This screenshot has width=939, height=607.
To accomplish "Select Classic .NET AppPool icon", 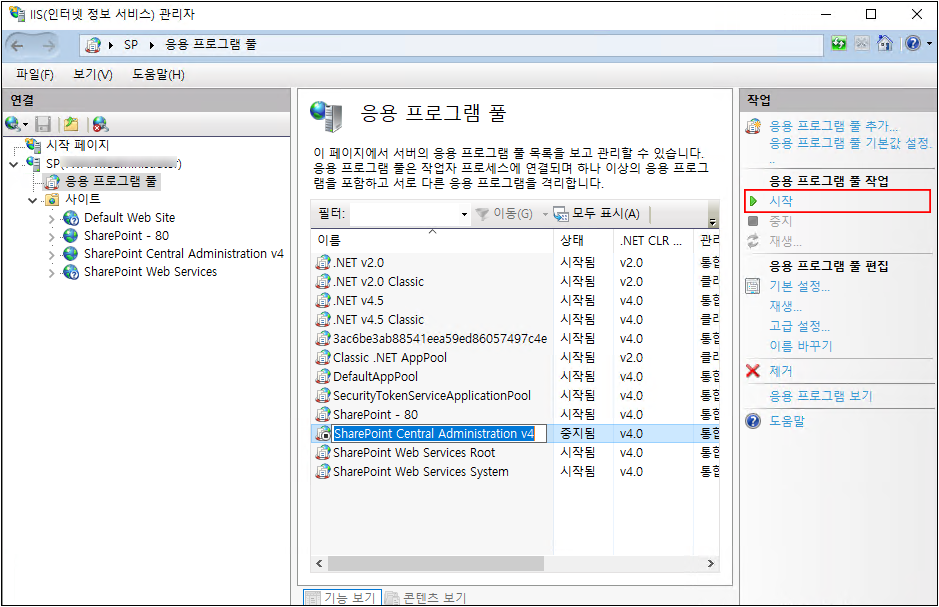I will [323, 357].
